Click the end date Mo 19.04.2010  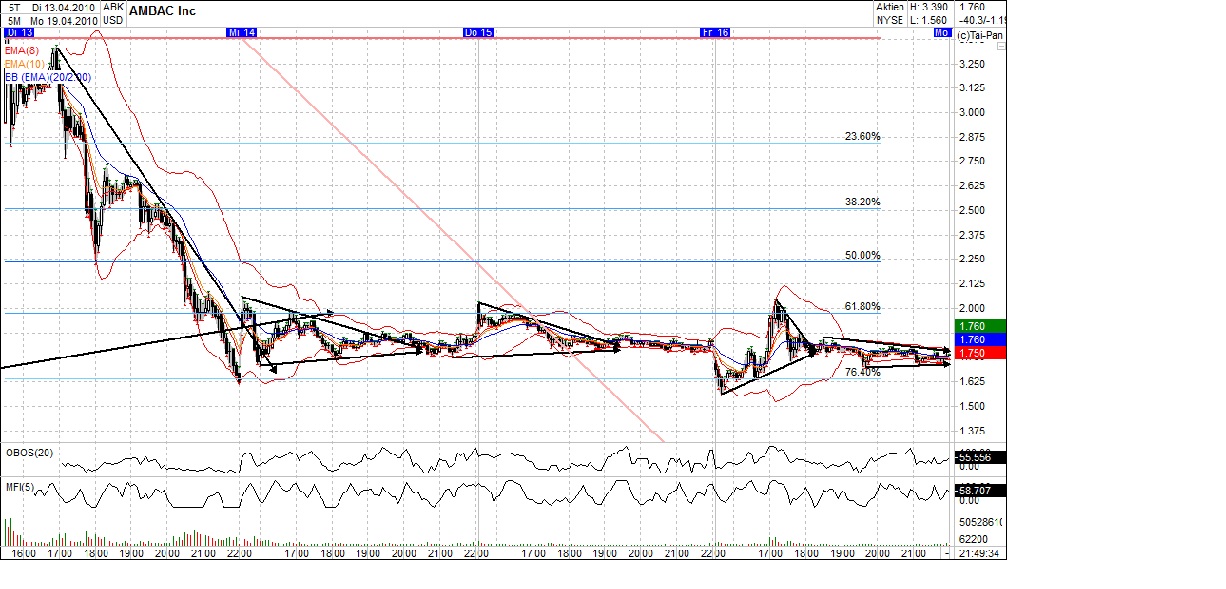click(x=63, y=19)
